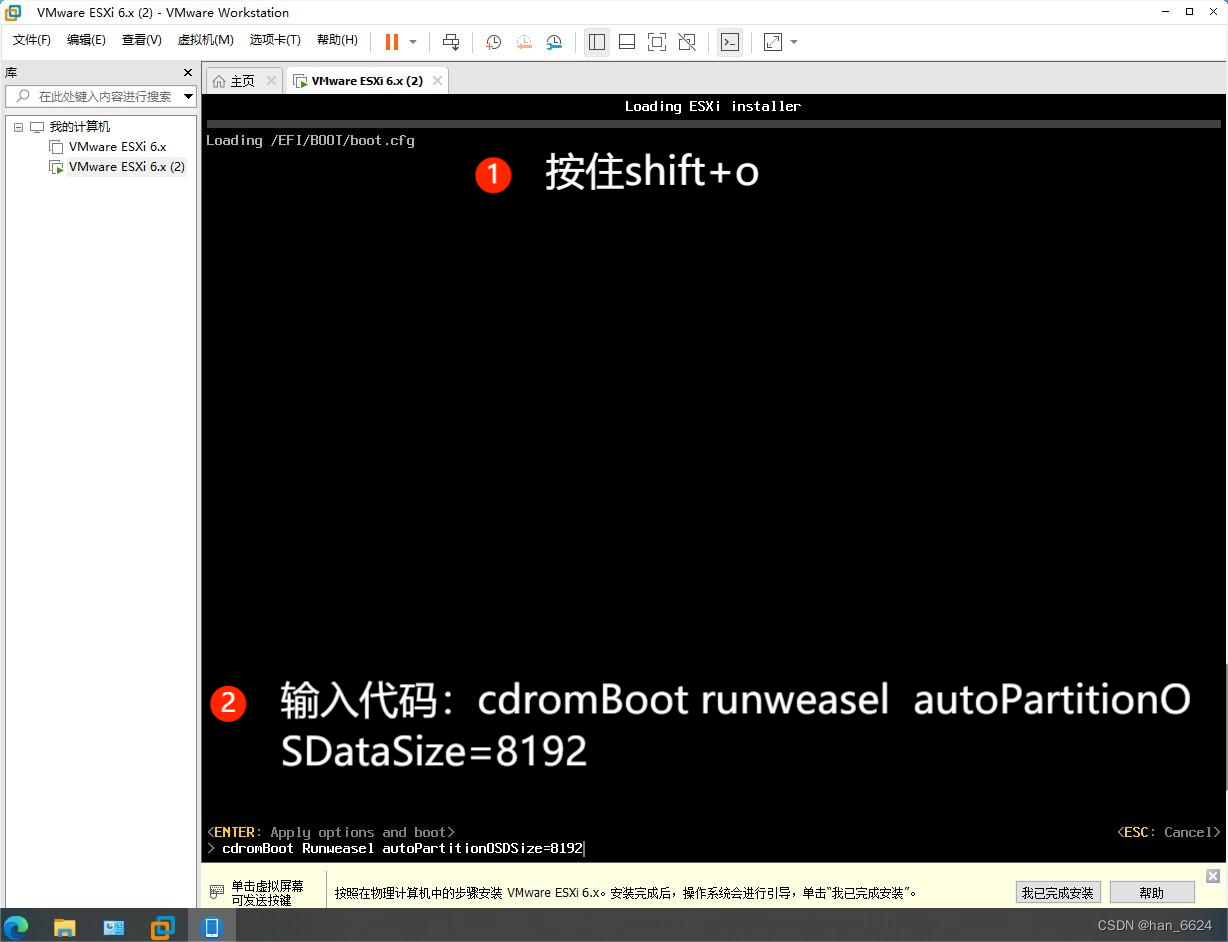Select 我的计算机 in the library
Image resolution: width=1228 pixels, height=942 pixels.
coord(80,127)
